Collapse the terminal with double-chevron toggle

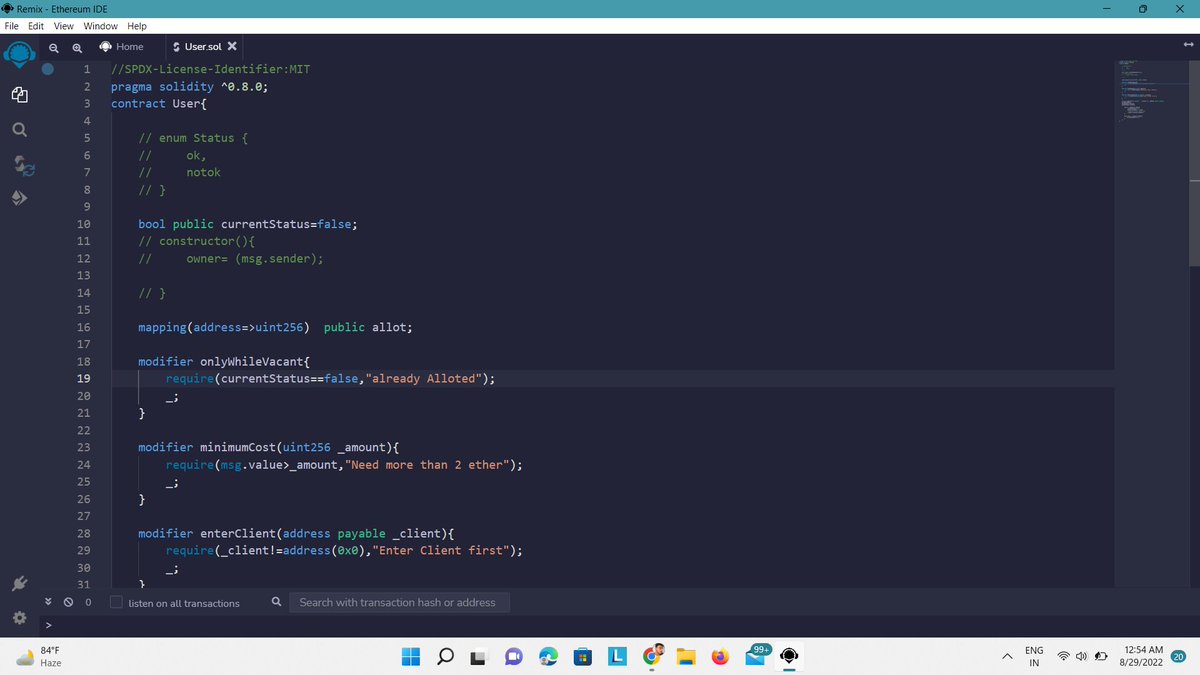coord(50,602)
